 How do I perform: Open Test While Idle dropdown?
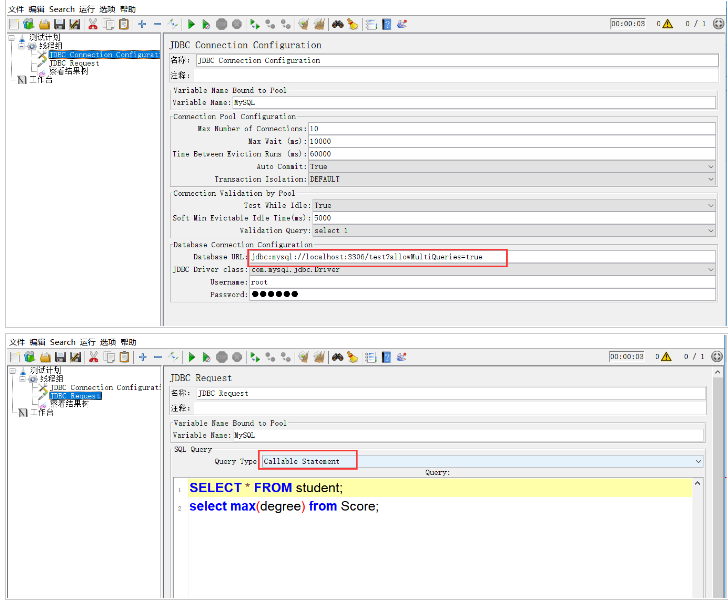tap(514, 205)
